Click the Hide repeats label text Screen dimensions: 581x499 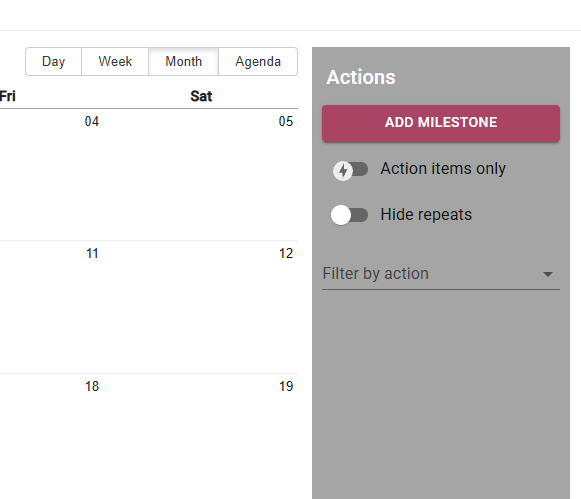coord(426,214)
